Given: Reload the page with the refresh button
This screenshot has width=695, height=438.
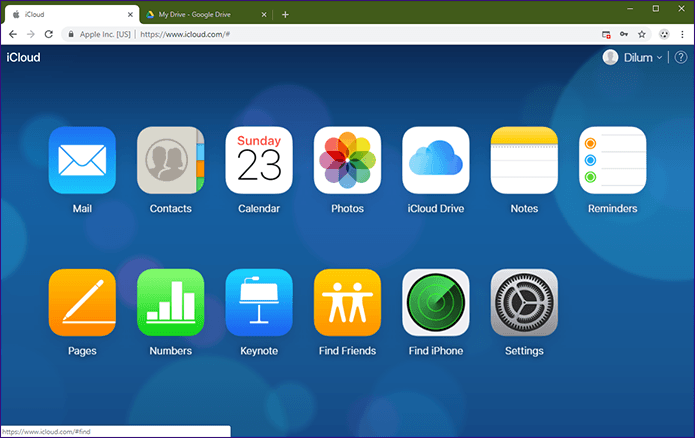Looking at the screenshot, I should click(49, 34).
